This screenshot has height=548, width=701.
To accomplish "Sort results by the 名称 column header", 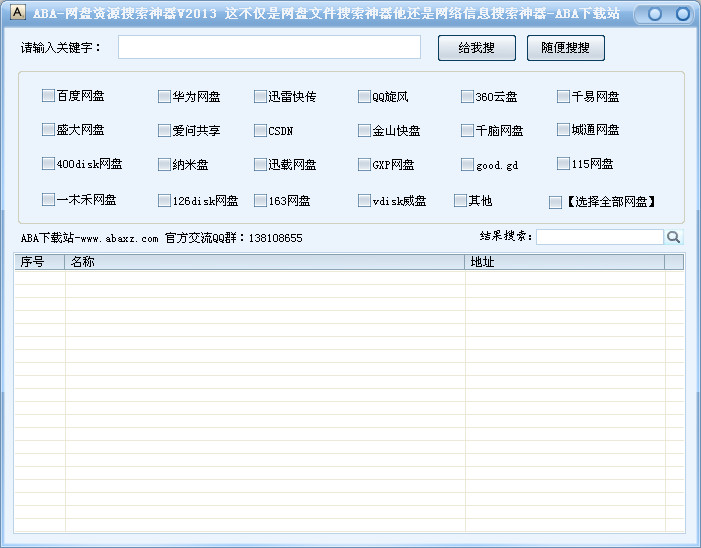I will (x=265, y=262).
